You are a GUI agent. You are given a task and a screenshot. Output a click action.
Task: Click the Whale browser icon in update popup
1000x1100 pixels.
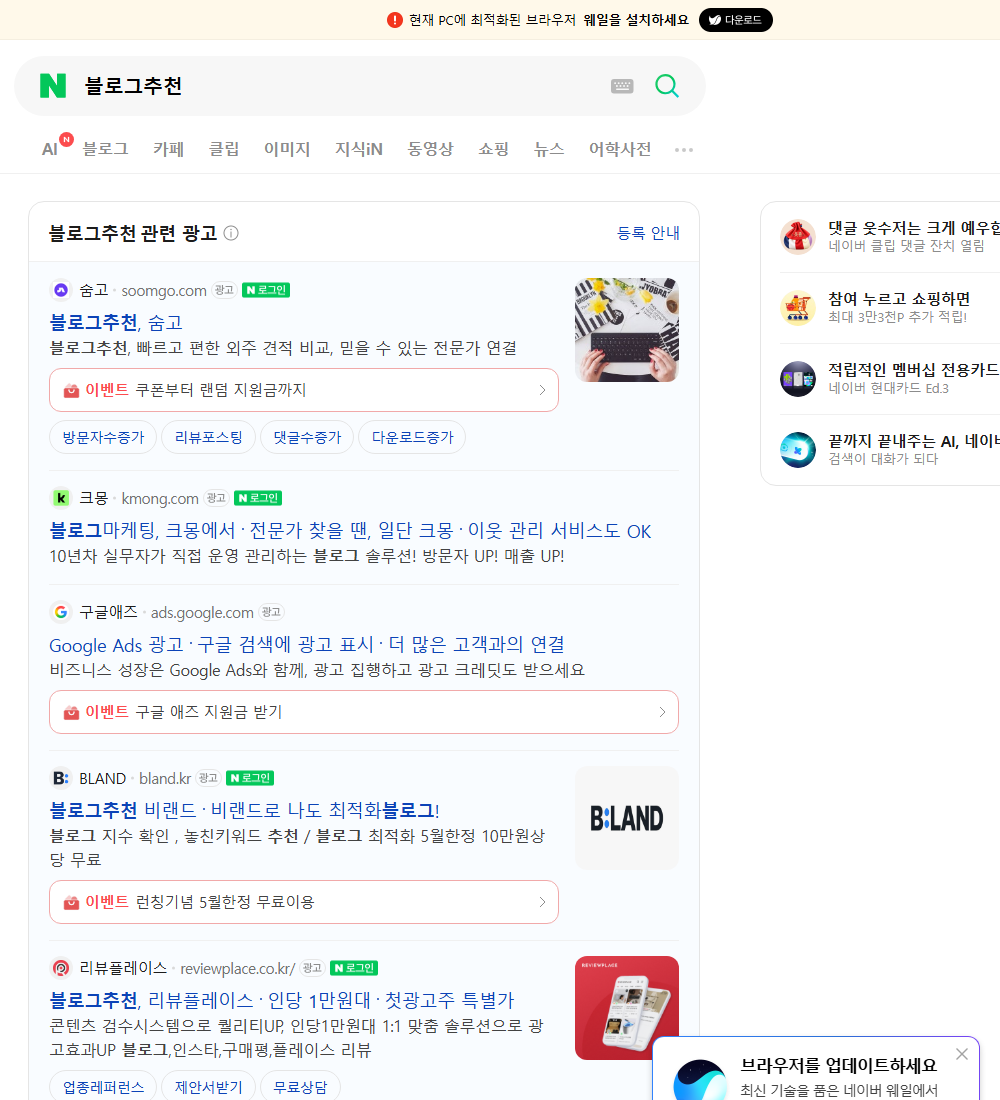click(x=700, y=1080)
